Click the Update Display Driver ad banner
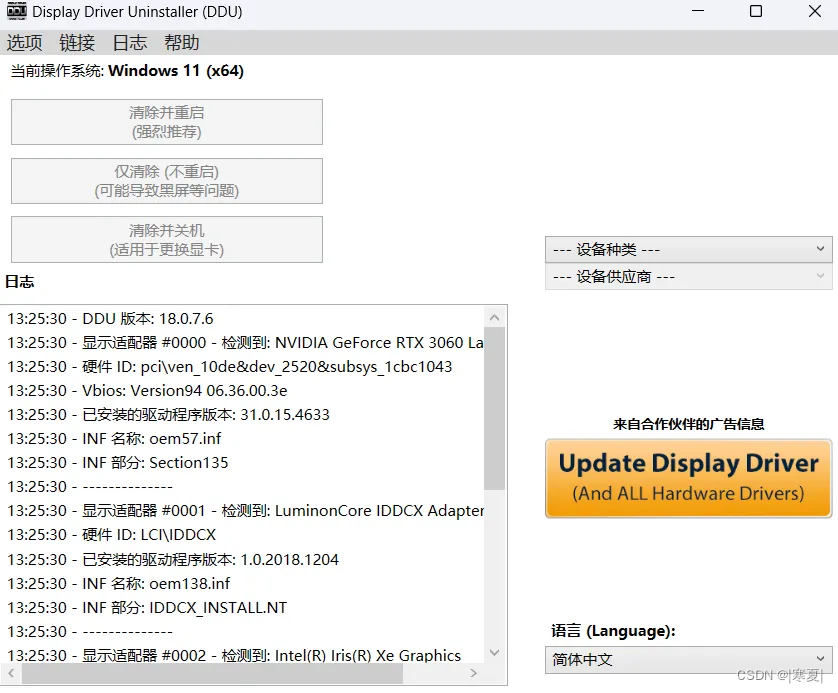 coord(688,478)
